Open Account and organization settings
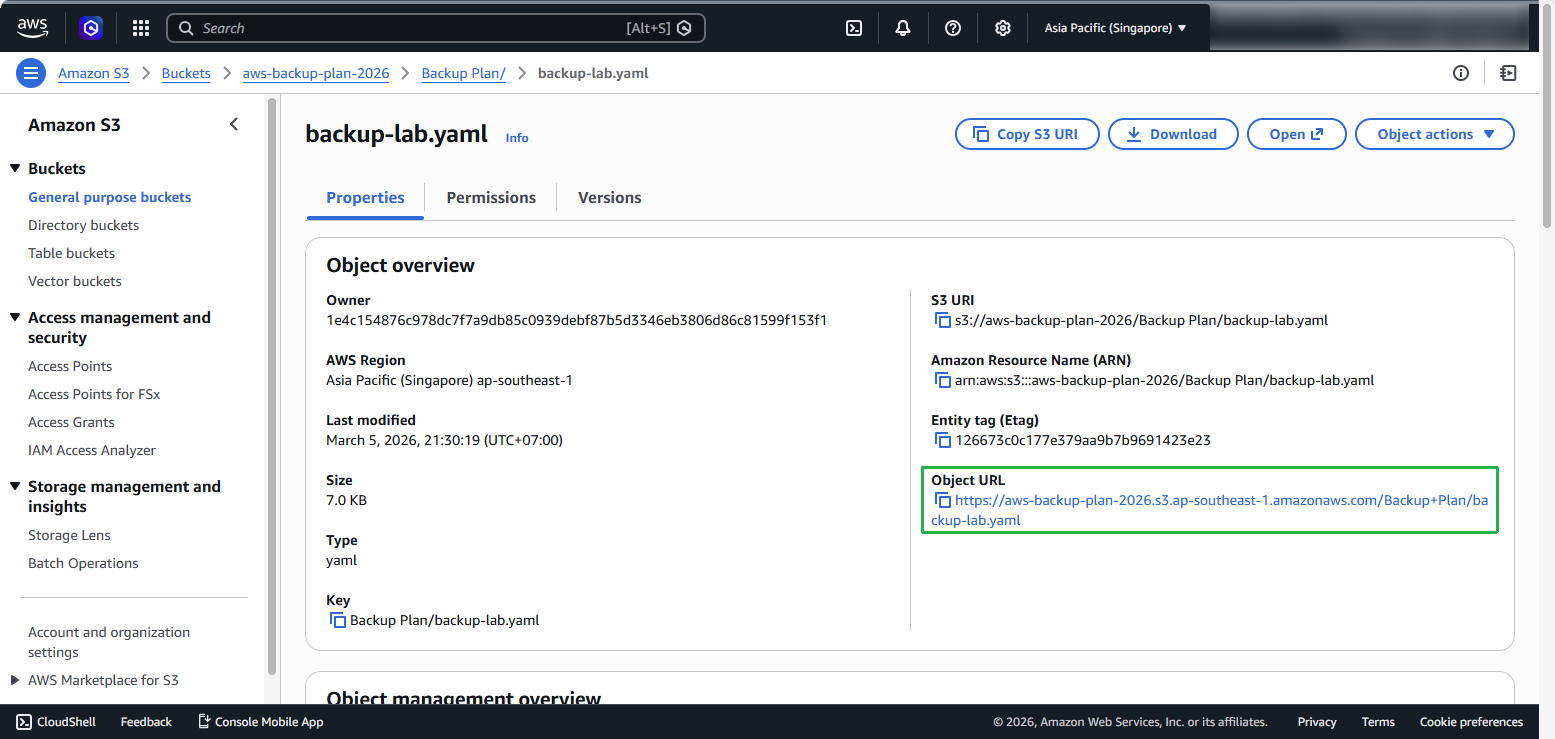Screen dimensions: 1555x739 click(109, 642)
